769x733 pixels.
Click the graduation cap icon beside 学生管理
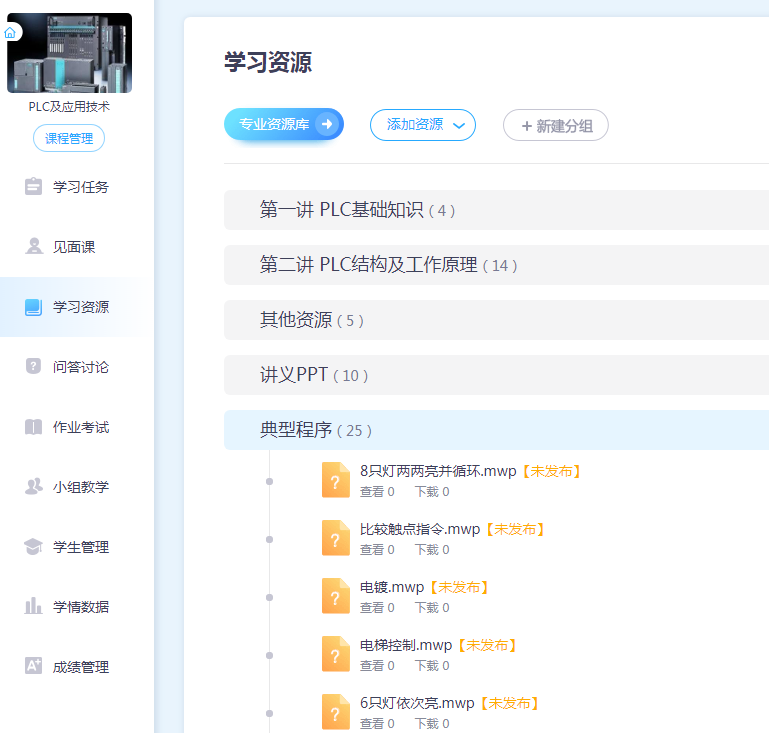[33, 547]
